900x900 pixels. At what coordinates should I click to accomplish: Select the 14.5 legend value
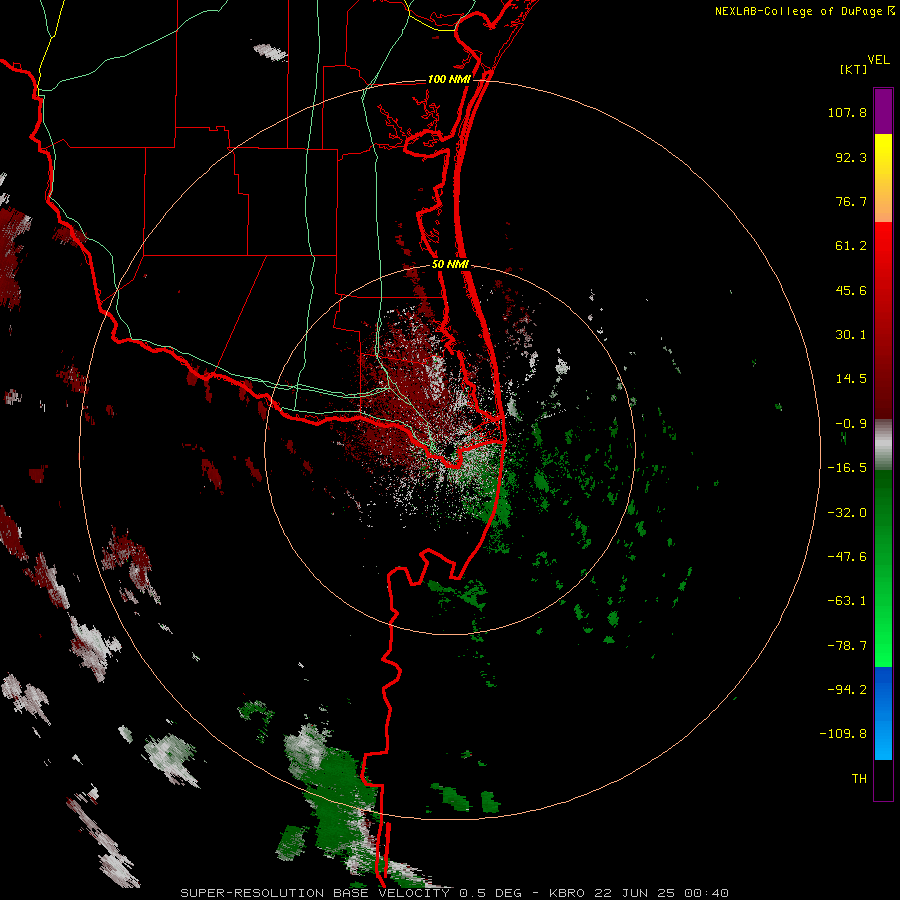(851, 379)
